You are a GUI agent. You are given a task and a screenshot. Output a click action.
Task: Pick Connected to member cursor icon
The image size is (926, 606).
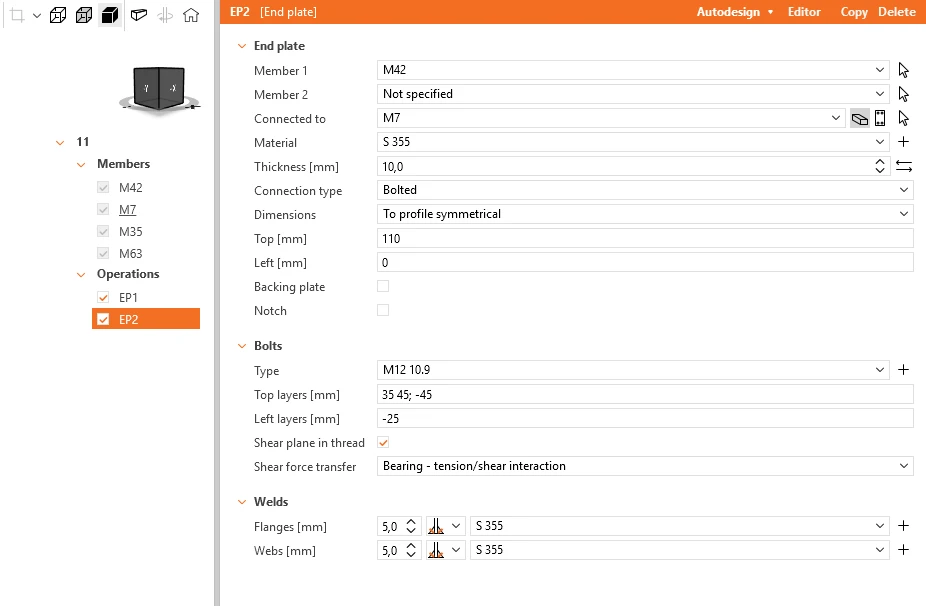(x=904, y=118)
